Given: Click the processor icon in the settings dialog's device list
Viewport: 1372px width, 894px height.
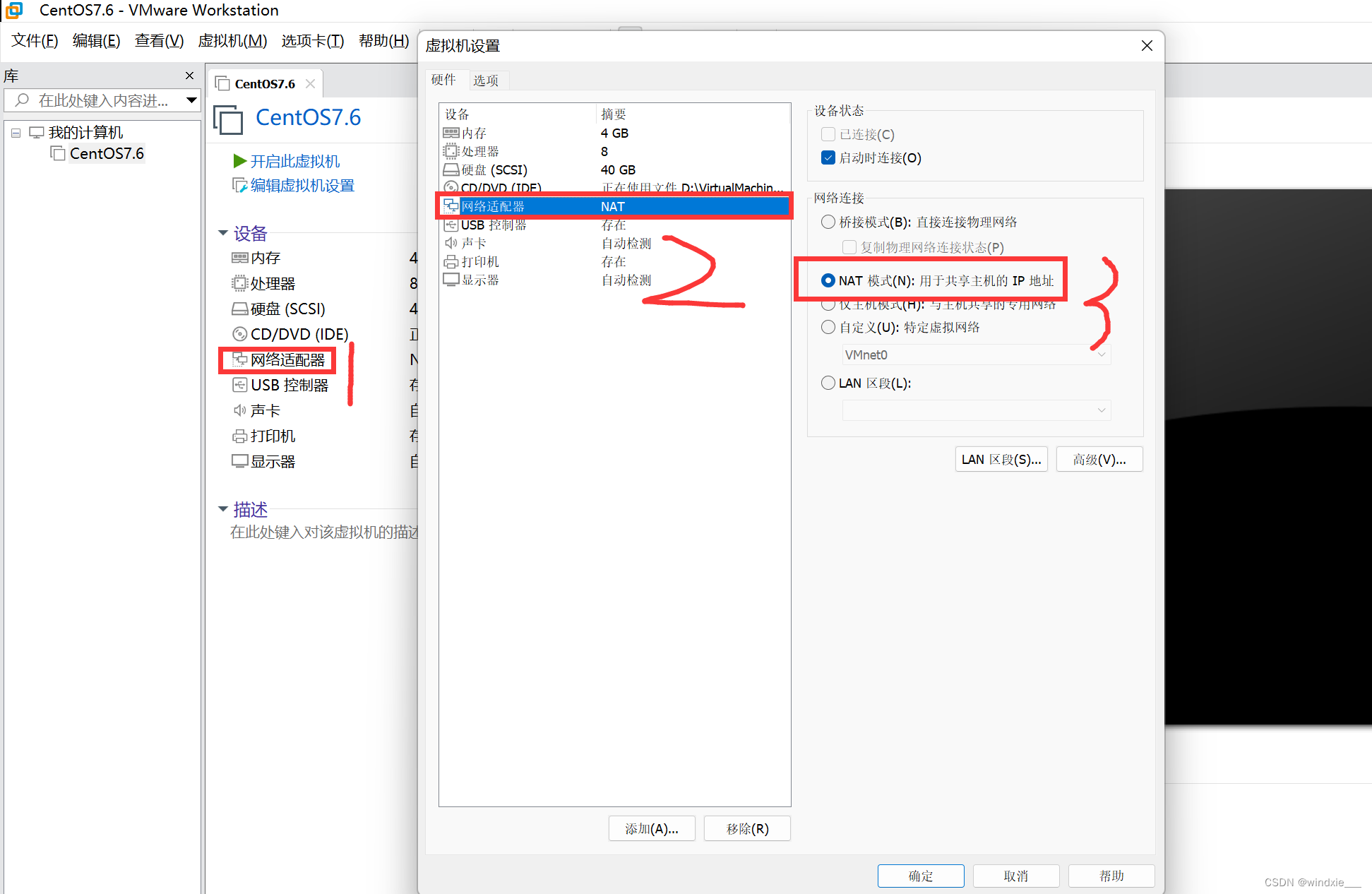Looking at the screenshot, I should point(451,151).
